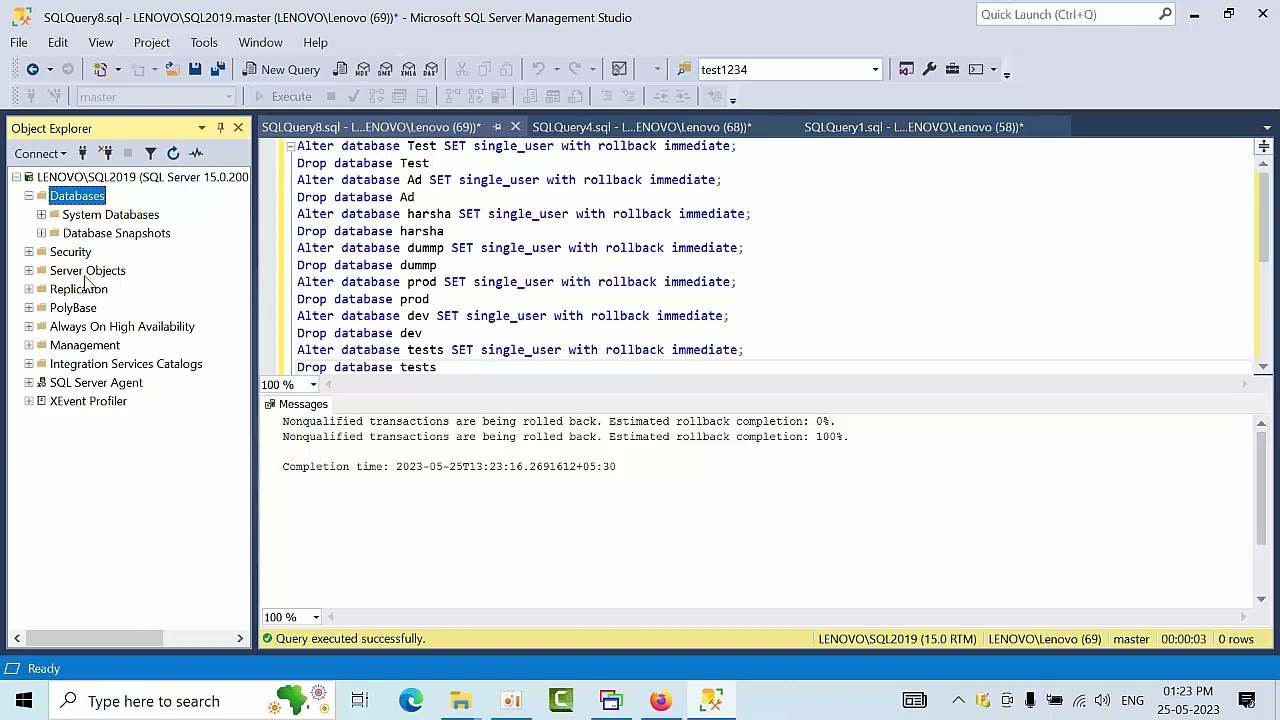Open file using the folder icon
The width and height of the screenshot is (1280, 720).
coord(172,69)
